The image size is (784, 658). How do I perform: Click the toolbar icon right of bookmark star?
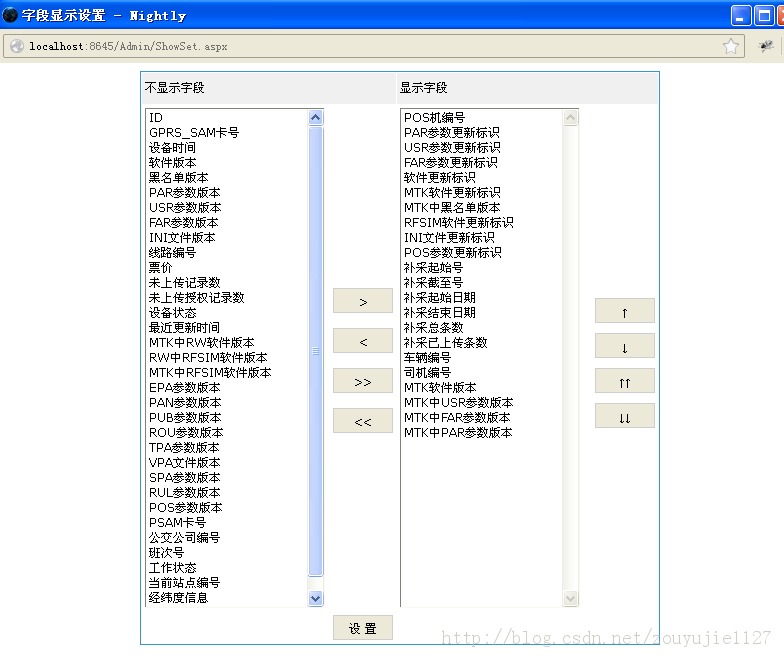[x=766, y=46]
